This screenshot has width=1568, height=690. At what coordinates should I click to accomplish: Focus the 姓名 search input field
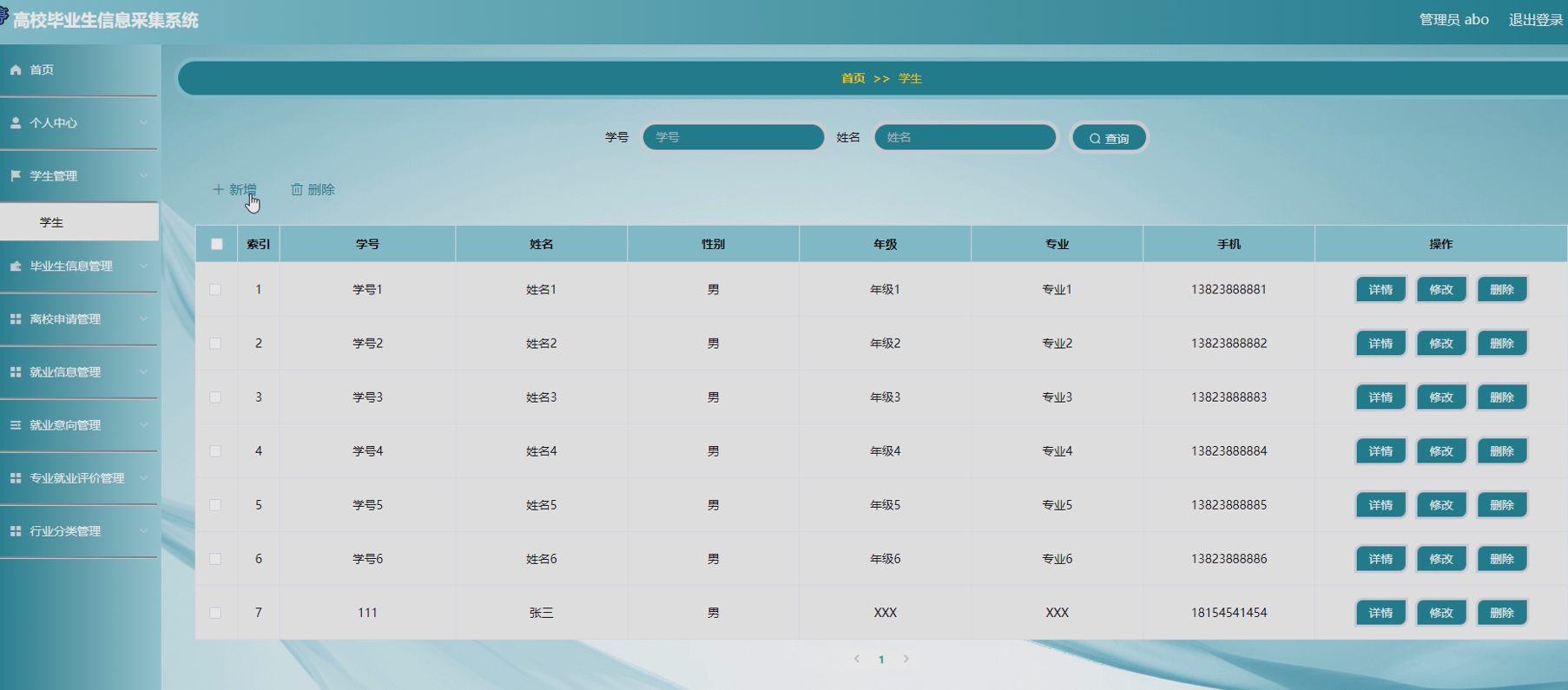965,137
